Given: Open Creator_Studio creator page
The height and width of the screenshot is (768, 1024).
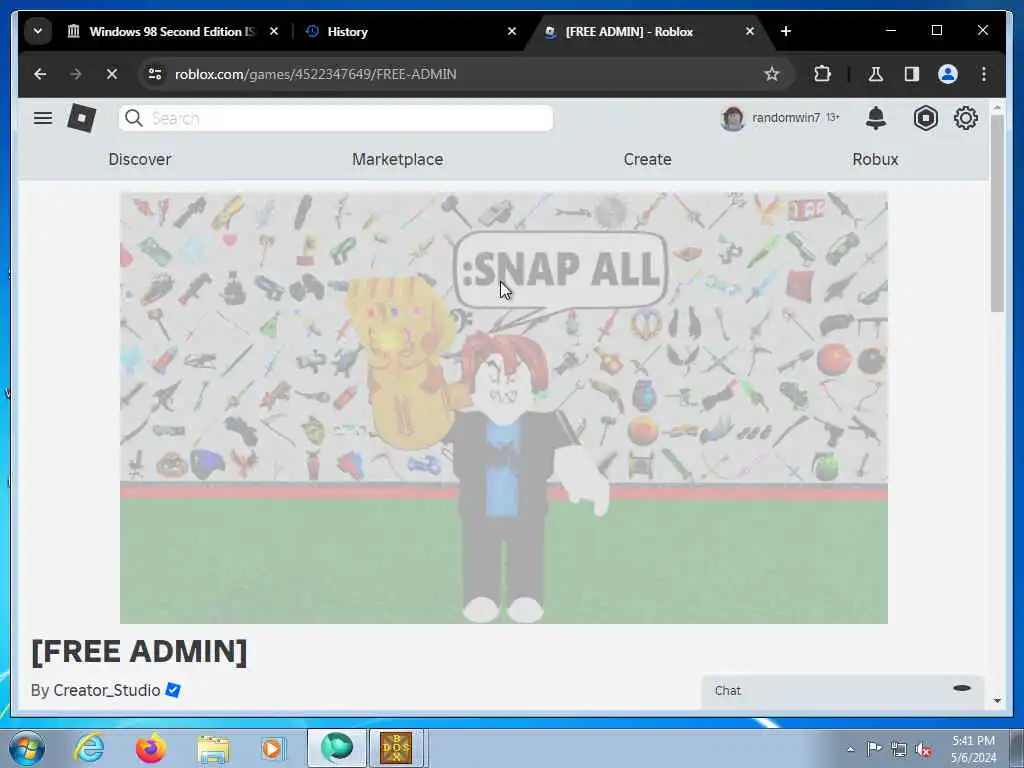Looking at the screenshot, I should click(x=106, y=690).
